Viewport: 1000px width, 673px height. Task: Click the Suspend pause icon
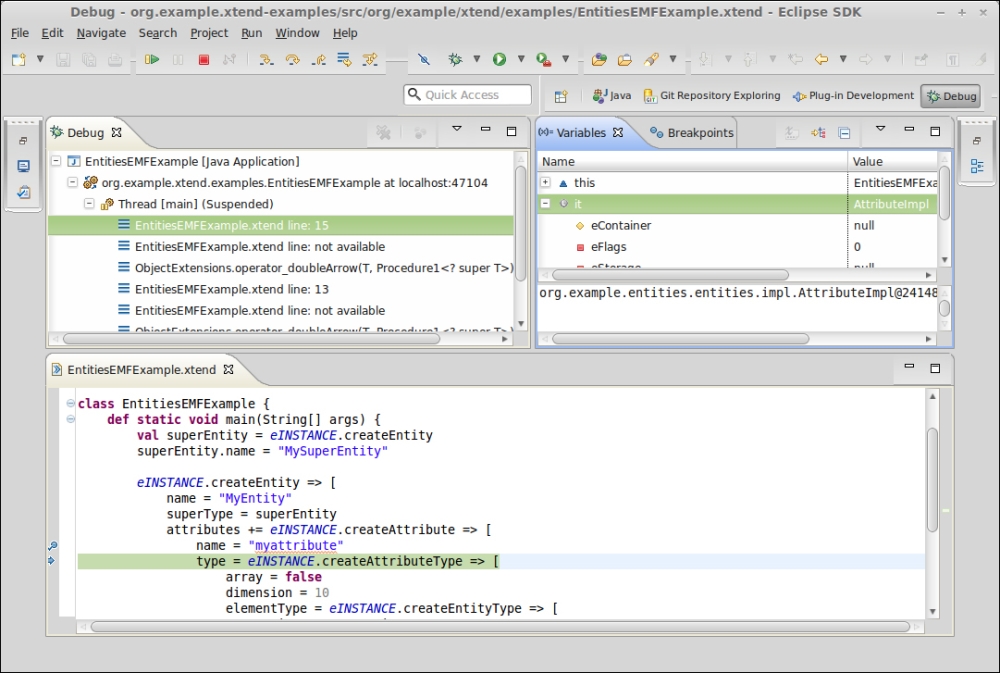click(x=179, y=60)
